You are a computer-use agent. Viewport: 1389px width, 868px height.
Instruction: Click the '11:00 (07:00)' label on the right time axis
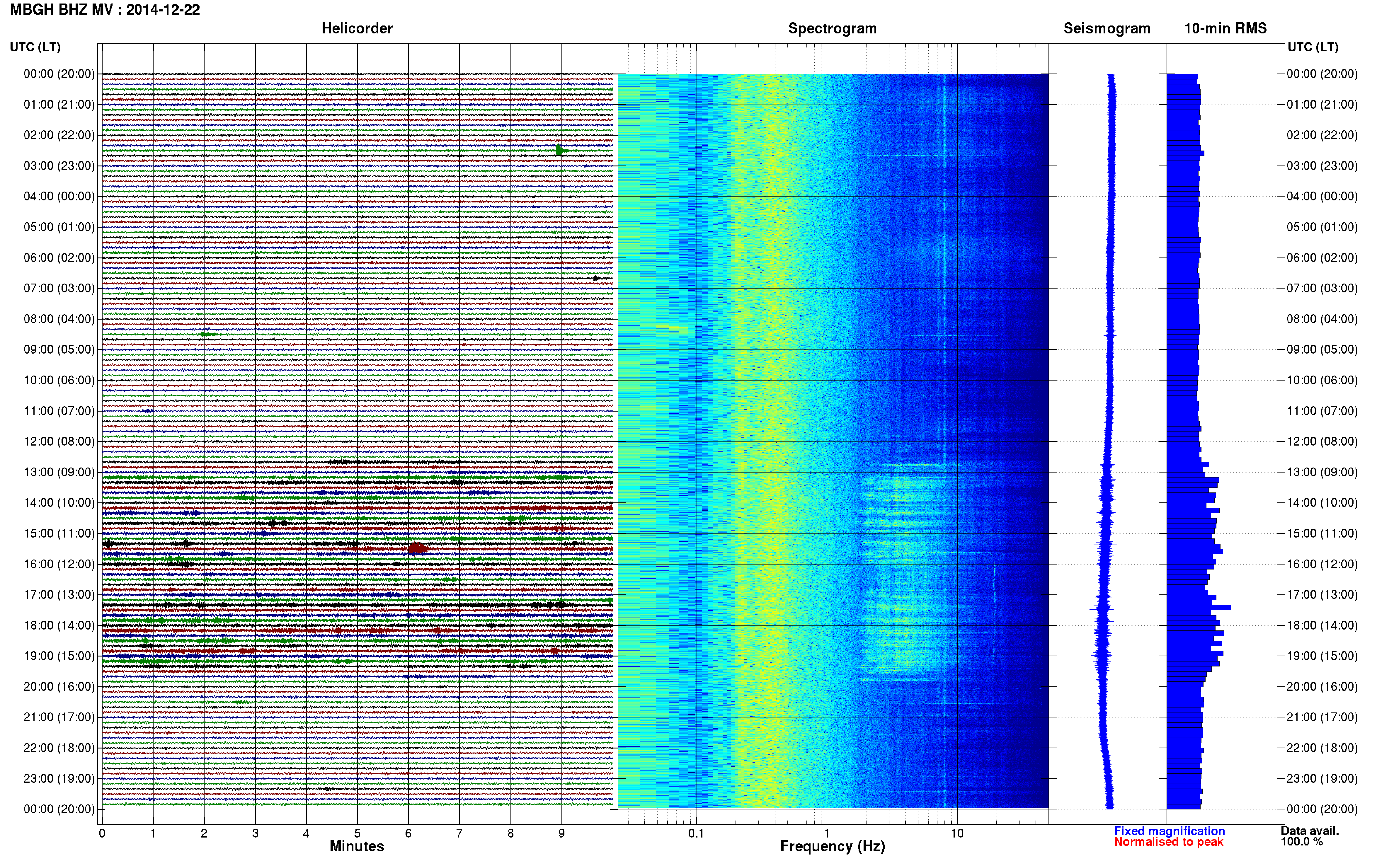coord(1322,411)
